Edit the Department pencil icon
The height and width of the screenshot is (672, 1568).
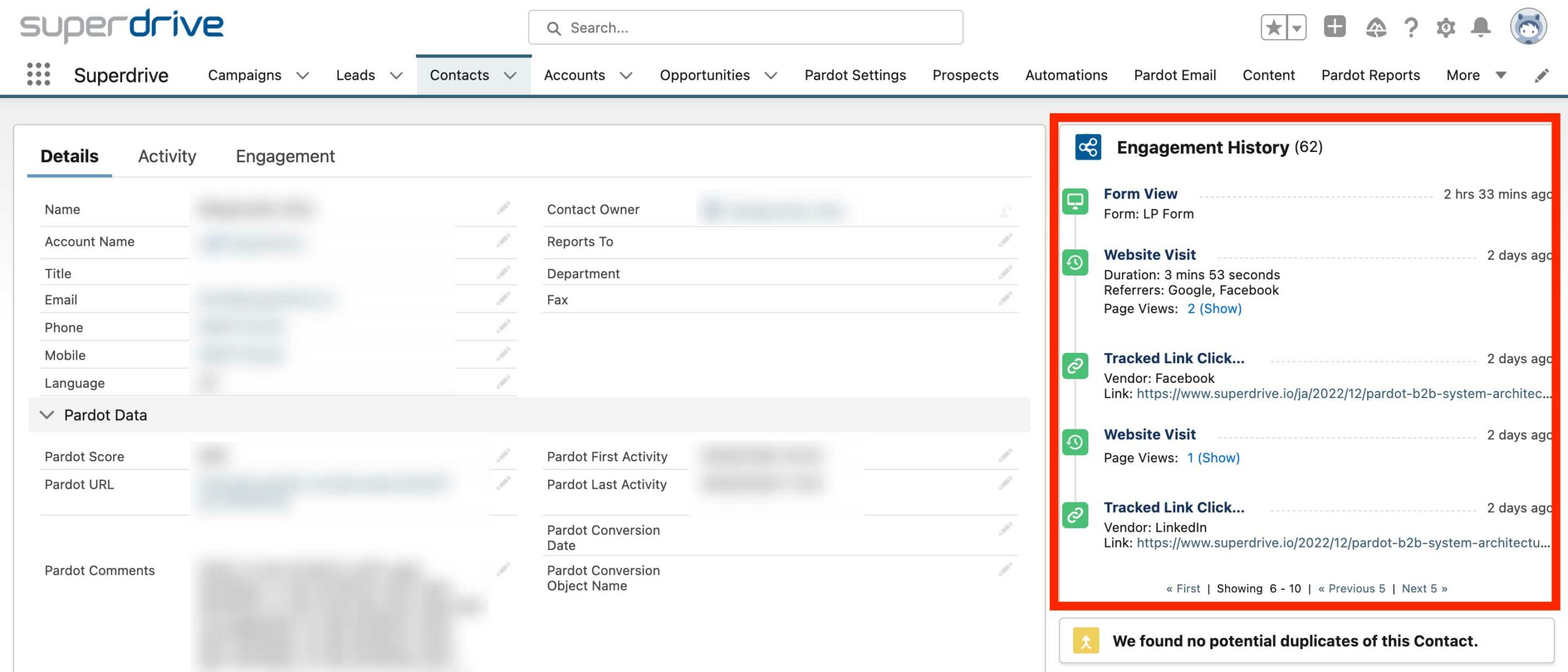1005,273
